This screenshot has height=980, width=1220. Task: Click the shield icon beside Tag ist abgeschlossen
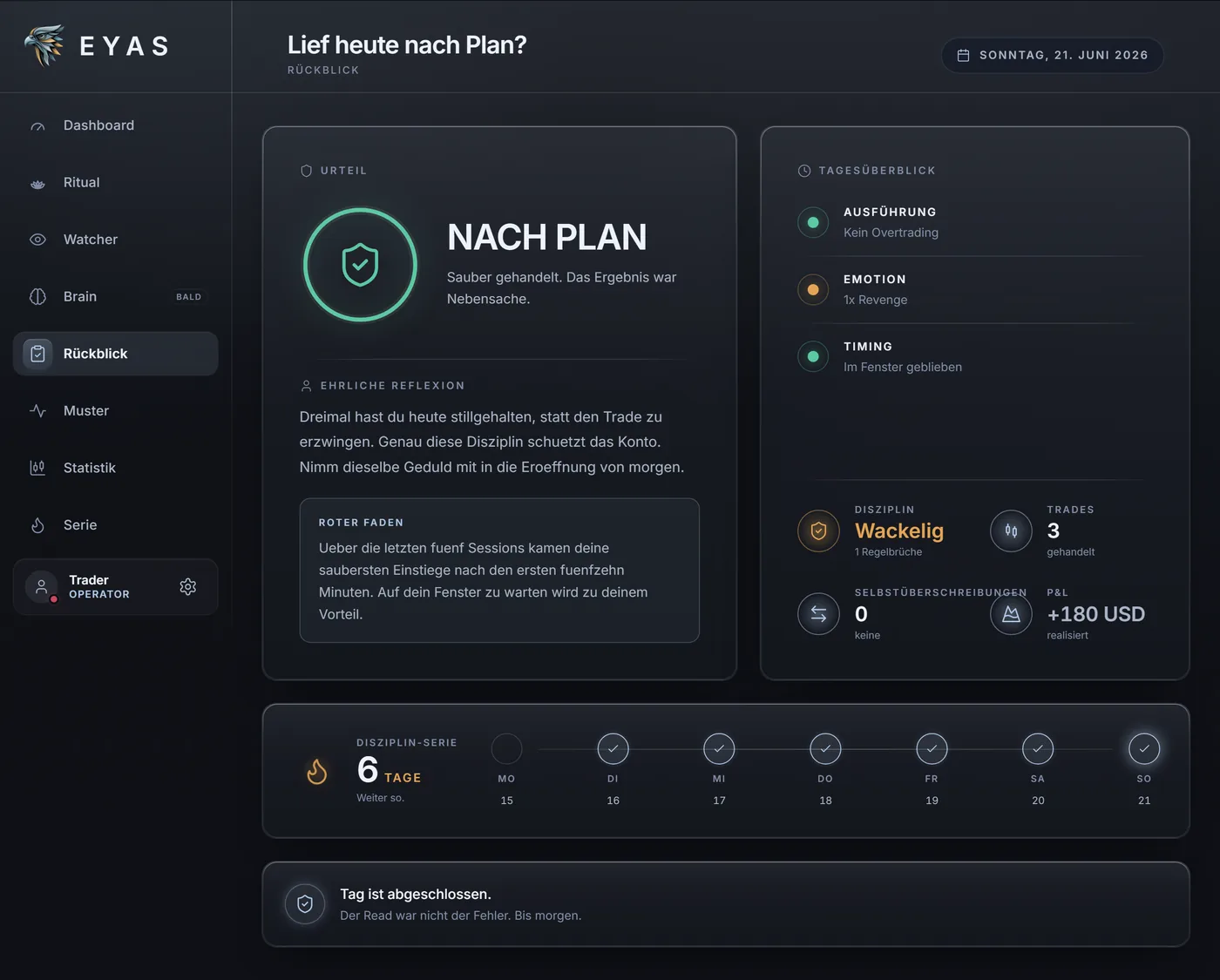click(x=305, y=904)
